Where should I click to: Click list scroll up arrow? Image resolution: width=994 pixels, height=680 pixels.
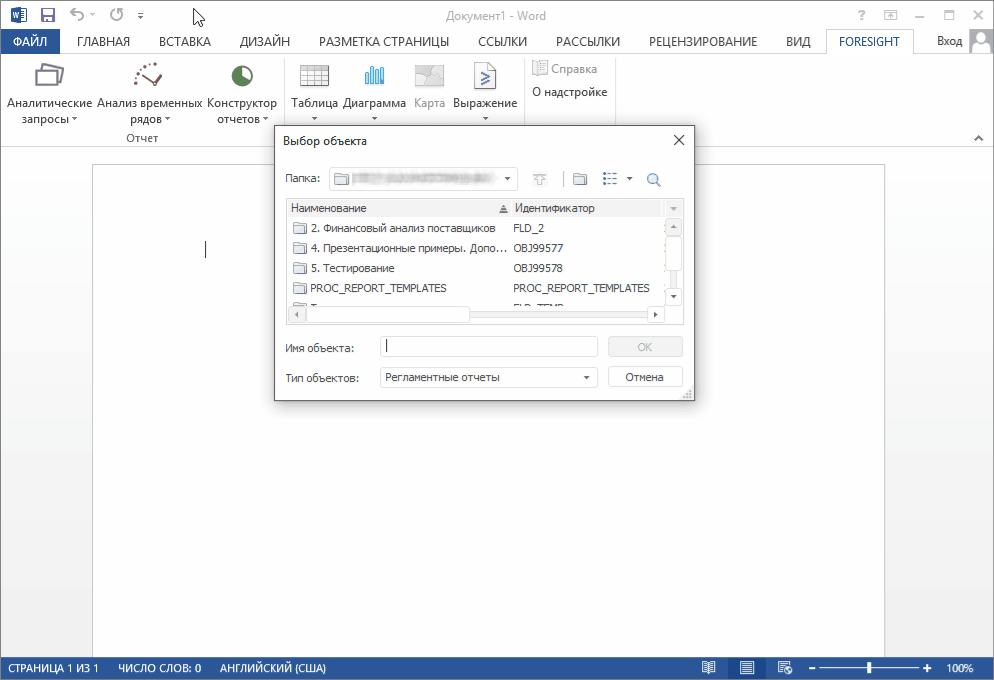coord(674,227)
